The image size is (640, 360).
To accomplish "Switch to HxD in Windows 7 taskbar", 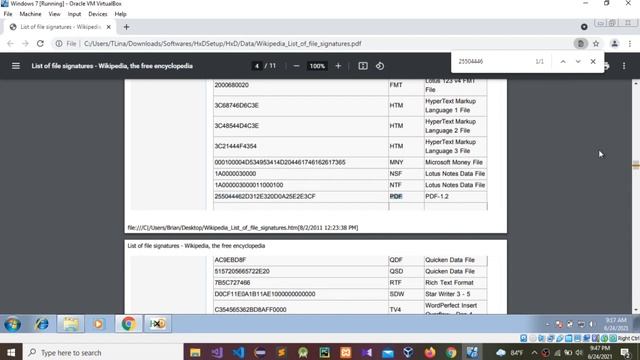I will [158, 324].
